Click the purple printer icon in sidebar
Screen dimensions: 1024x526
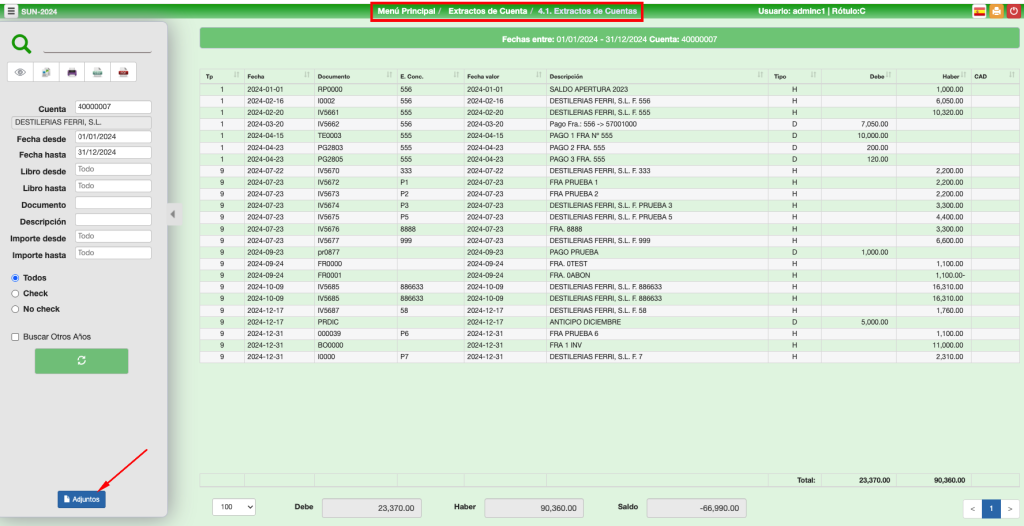pyautogui.click(x=71, y=72)
